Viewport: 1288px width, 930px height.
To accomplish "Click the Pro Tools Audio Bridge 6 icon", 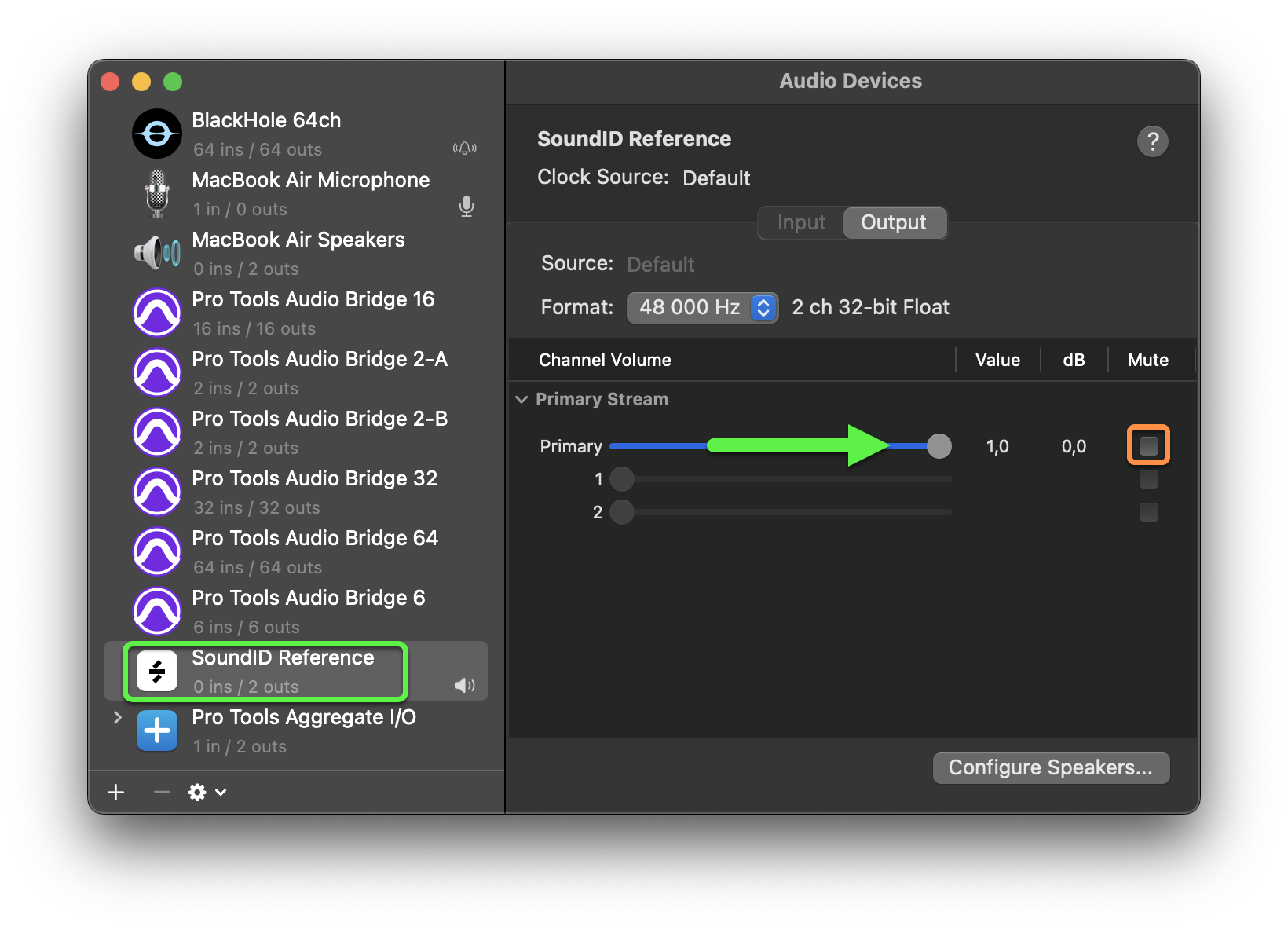I will click(157, 611).
